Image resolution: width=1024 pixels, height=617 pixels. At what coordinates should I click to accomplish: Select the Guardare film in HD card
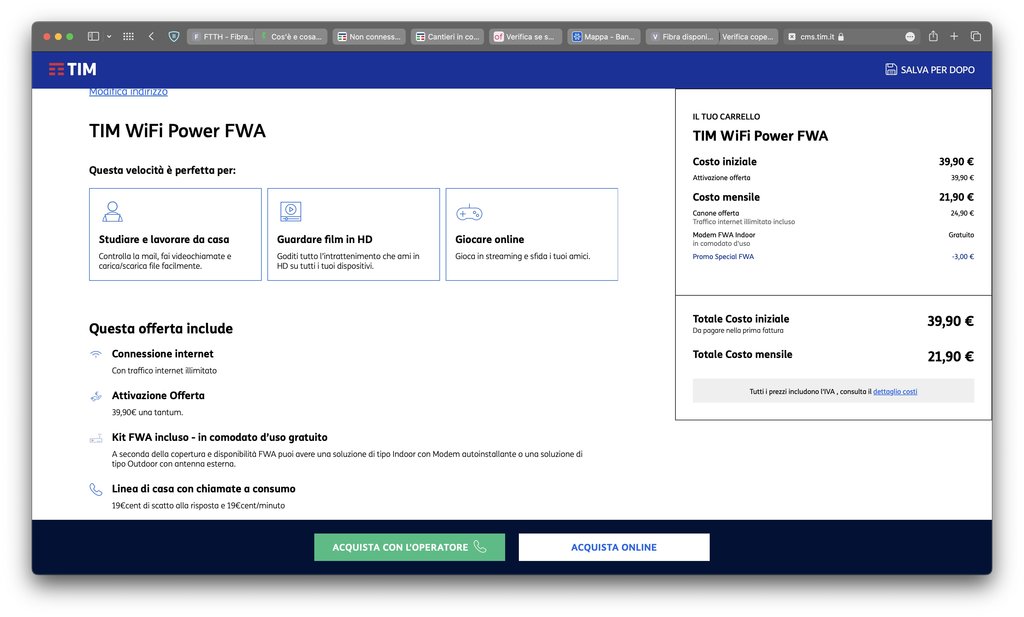(353, 234)
